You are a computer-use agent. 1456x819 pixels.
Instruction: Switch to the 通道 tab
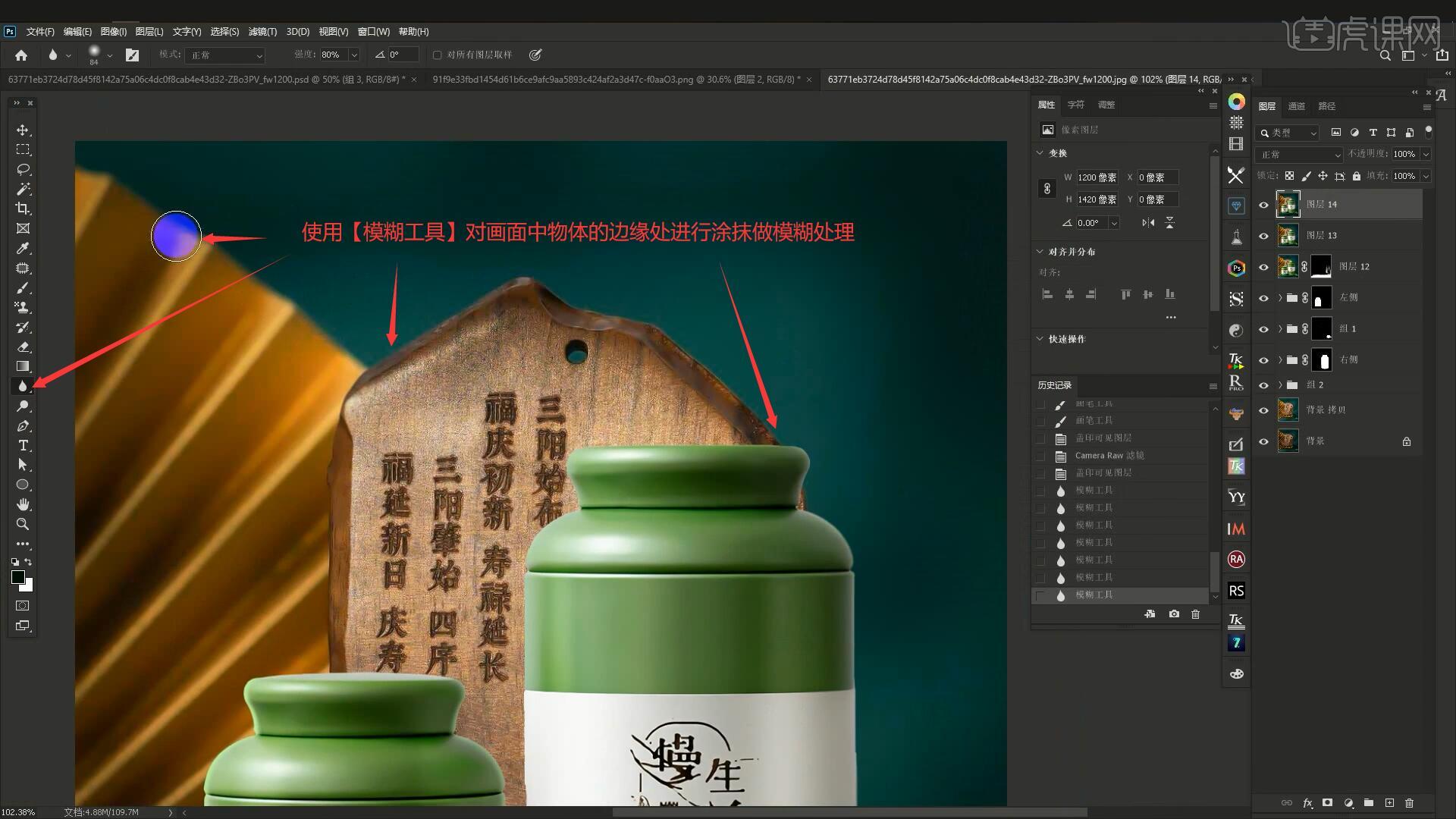[x=1296, y=106]
